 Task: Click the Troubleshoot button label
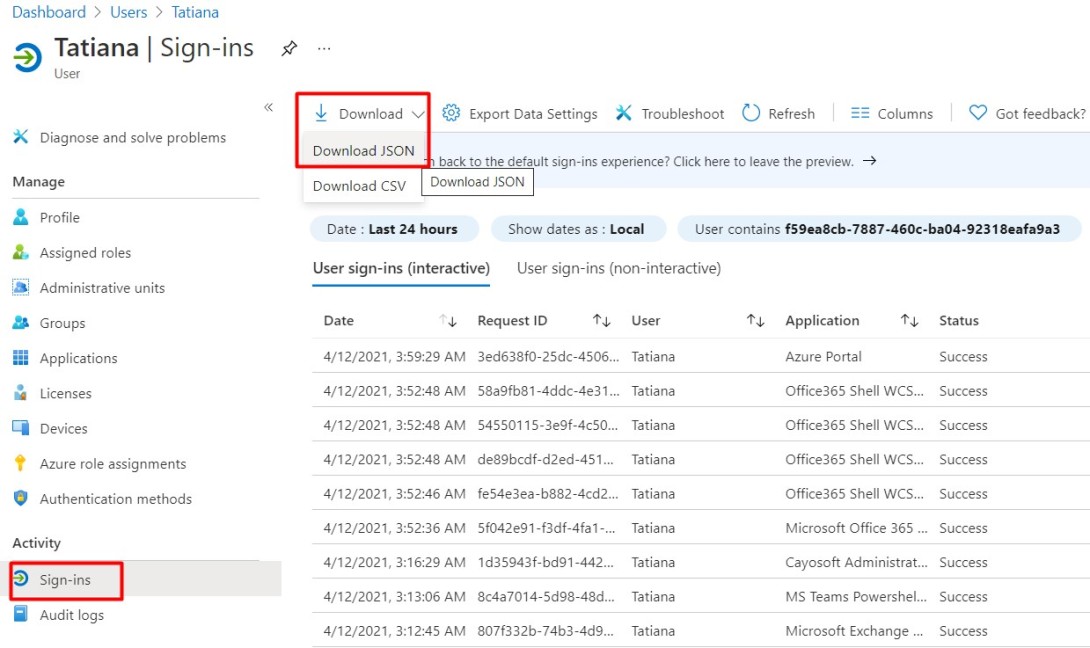pyautogui.click(x=683, y=113)
